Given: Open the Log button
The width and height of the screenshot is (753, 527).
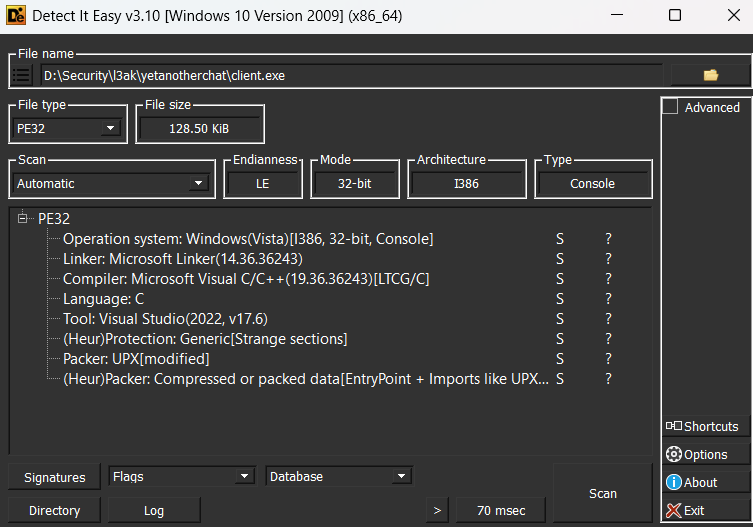Looking at the screenshot, I should pyautogui.click(x=154, y=511).
